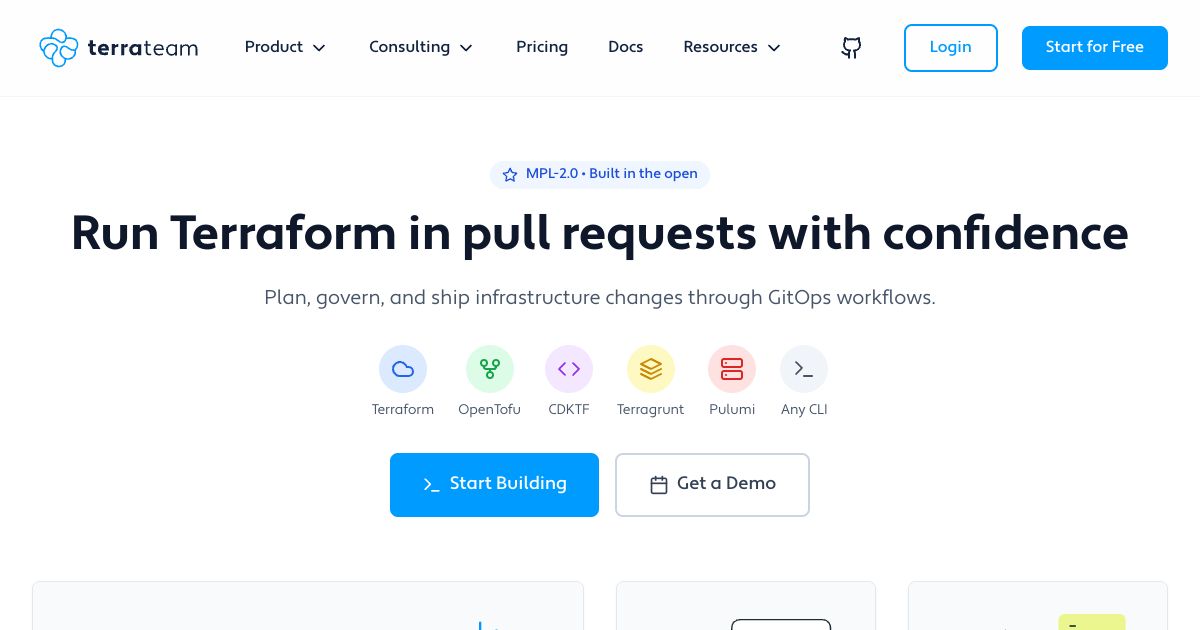Open the Pricing page
Screen dimensions: 1200x630
(x=542, y=47)
